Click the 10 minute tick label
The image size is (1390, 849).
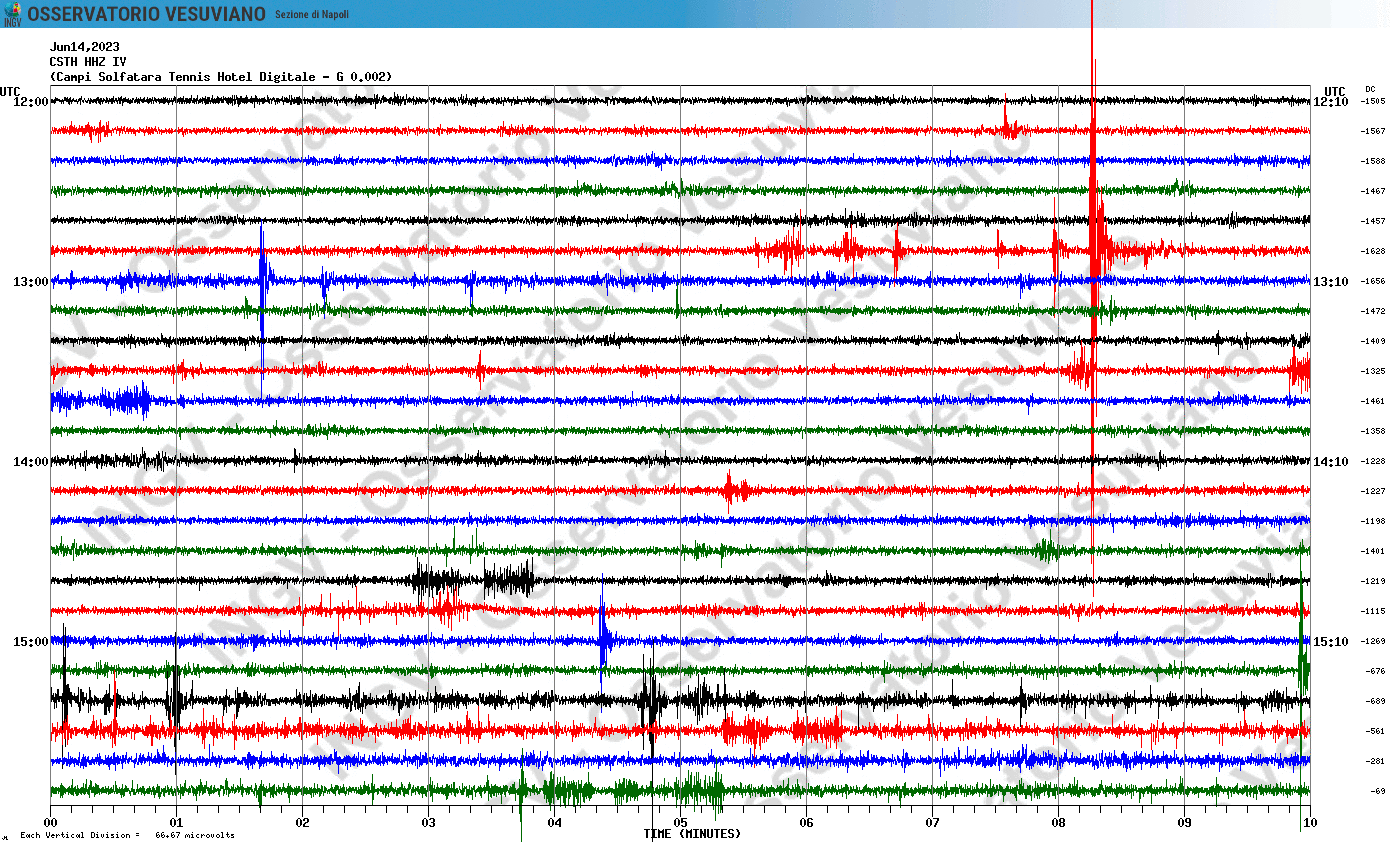(x=1309, y=823)
